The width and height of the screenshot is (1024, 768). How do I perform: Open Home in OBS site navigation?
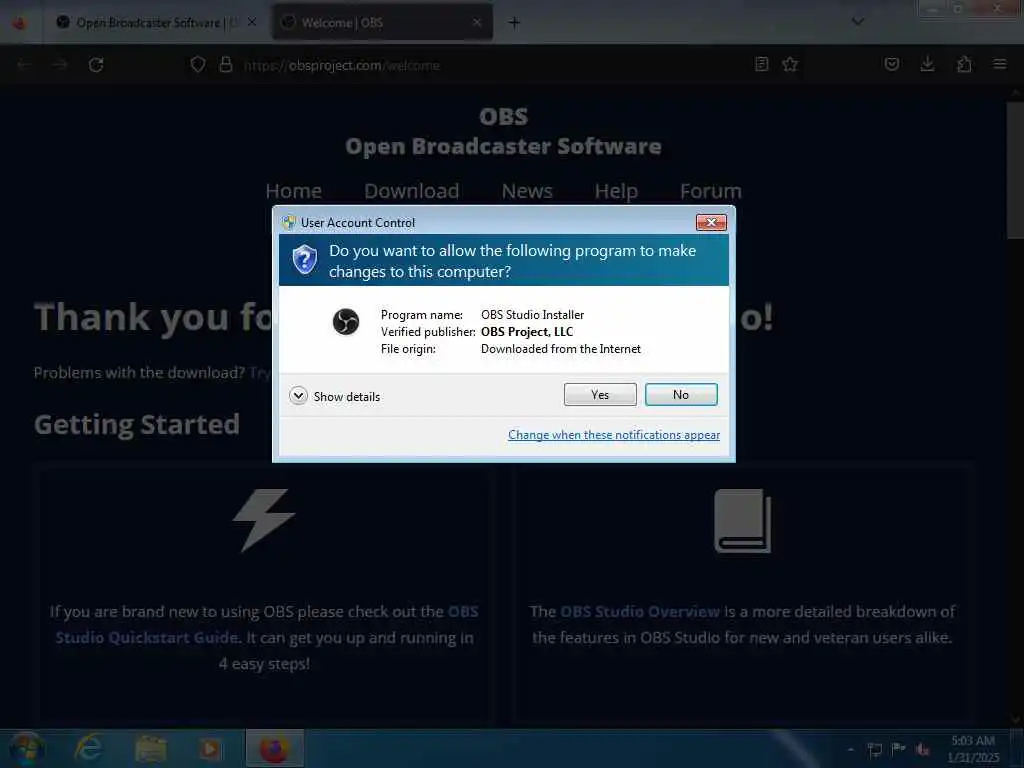click(x=293, y=191)
